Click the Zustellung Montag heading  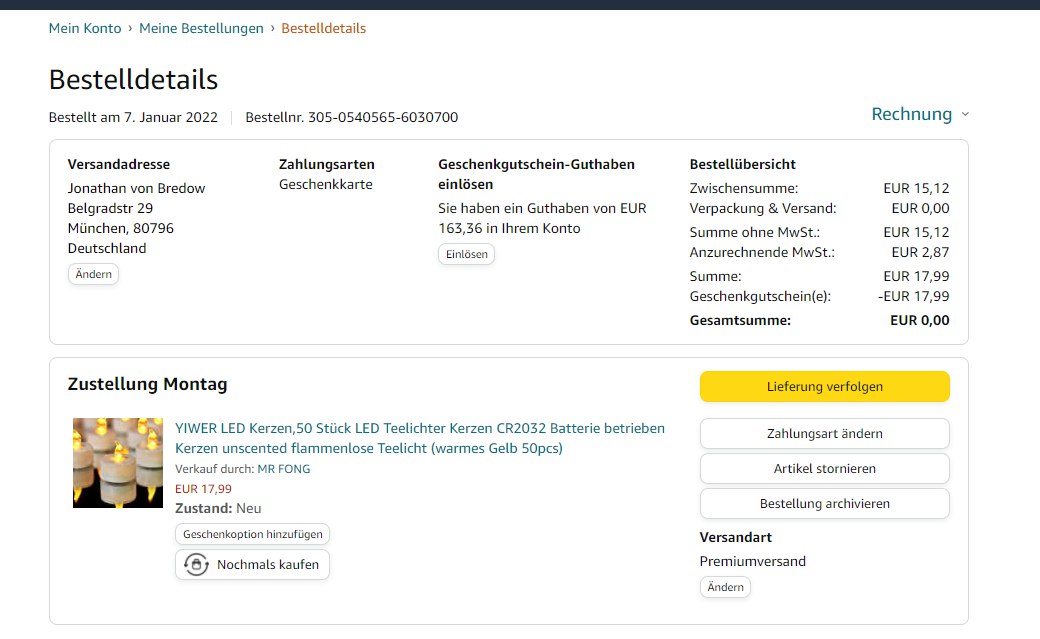tap(147, 384)
